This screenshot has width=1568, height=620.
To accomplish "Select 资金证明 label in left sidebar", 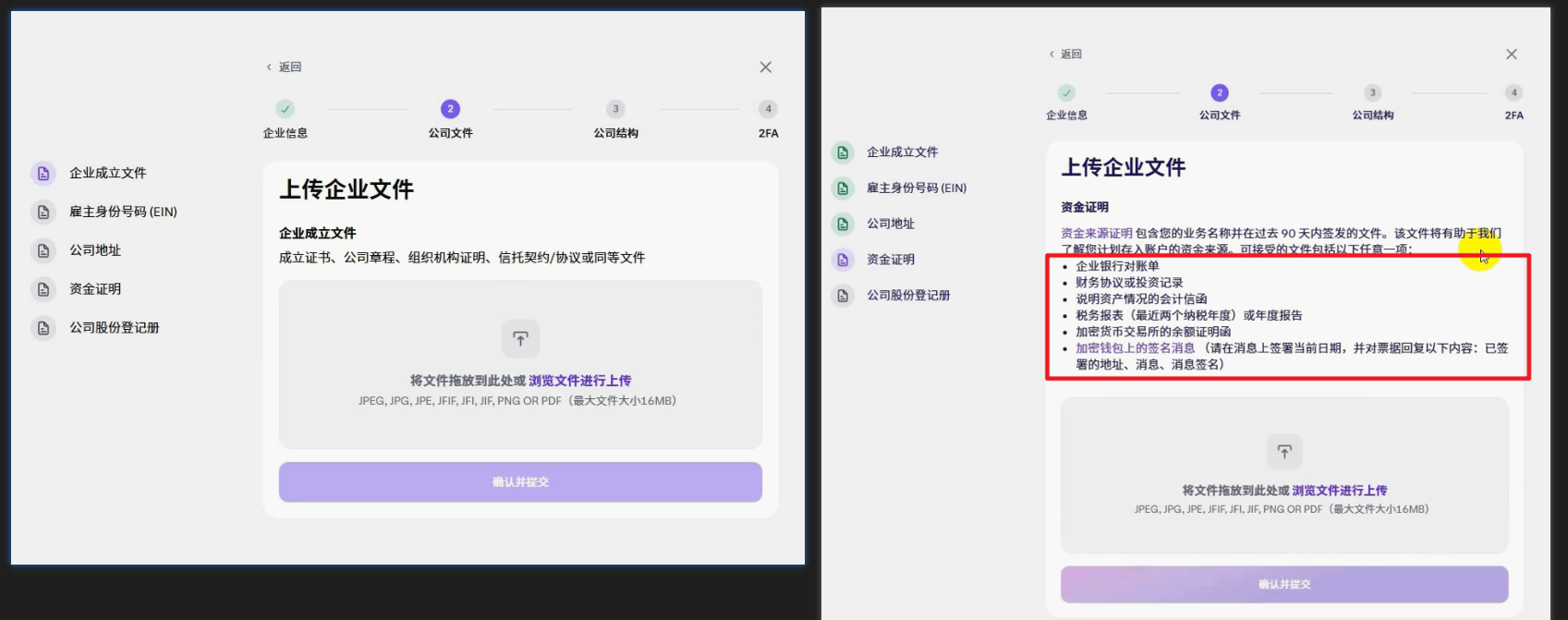I will coord(95,289).
